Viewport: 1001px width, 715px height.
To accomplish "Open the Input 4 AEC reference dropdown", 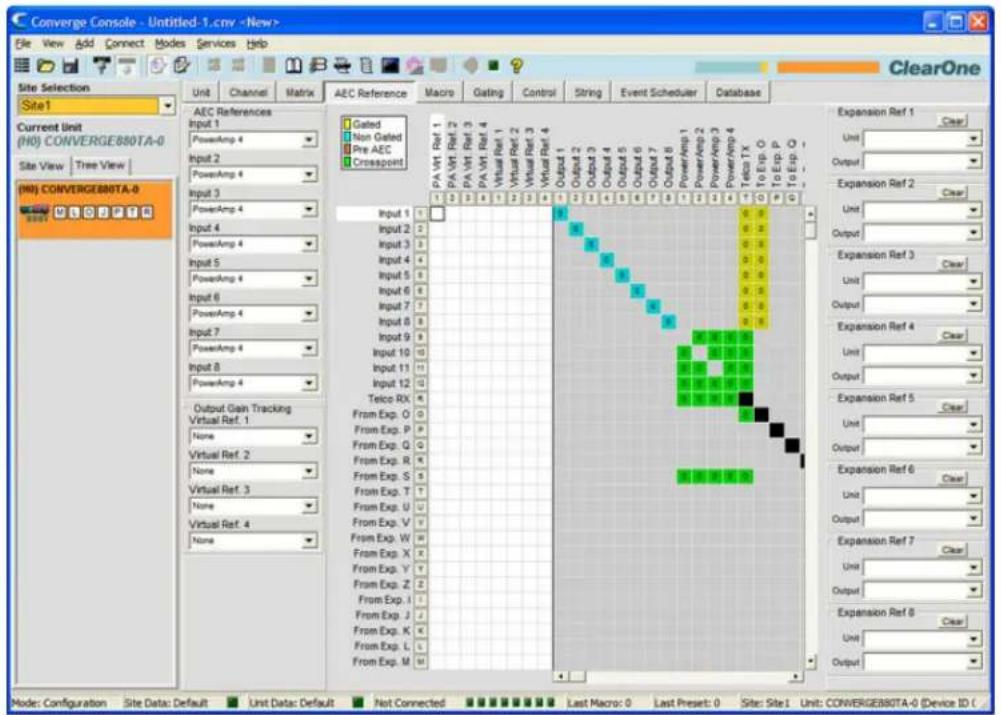I will coord(309,244).
